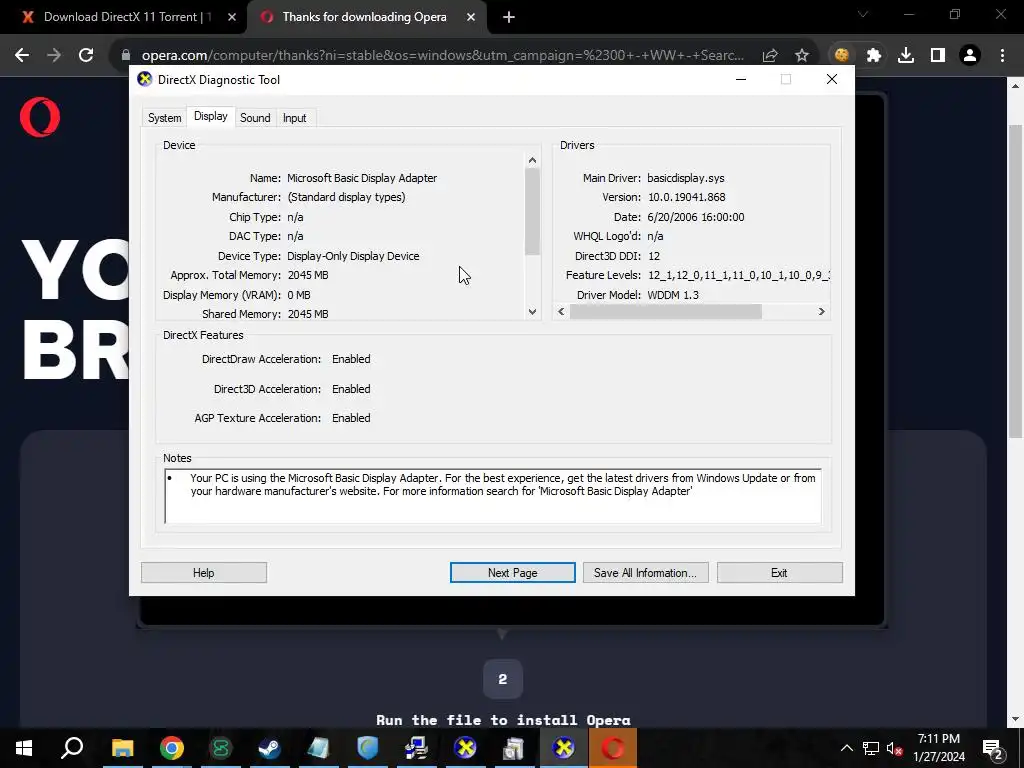Click Drivers panel scroll left arrow
This screenshot has width=1024, height=768.
pyautogui.click(x=562, y=312)
